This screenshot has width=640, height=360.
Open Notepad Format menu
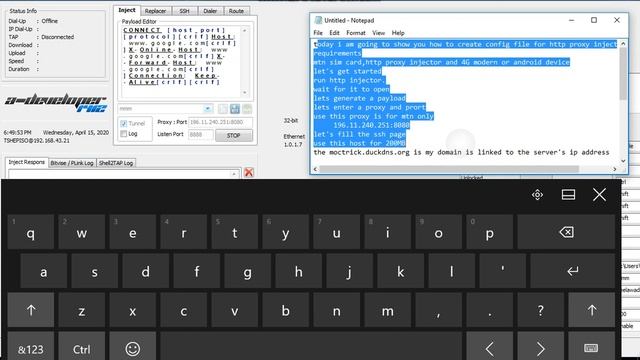(356, 33)
